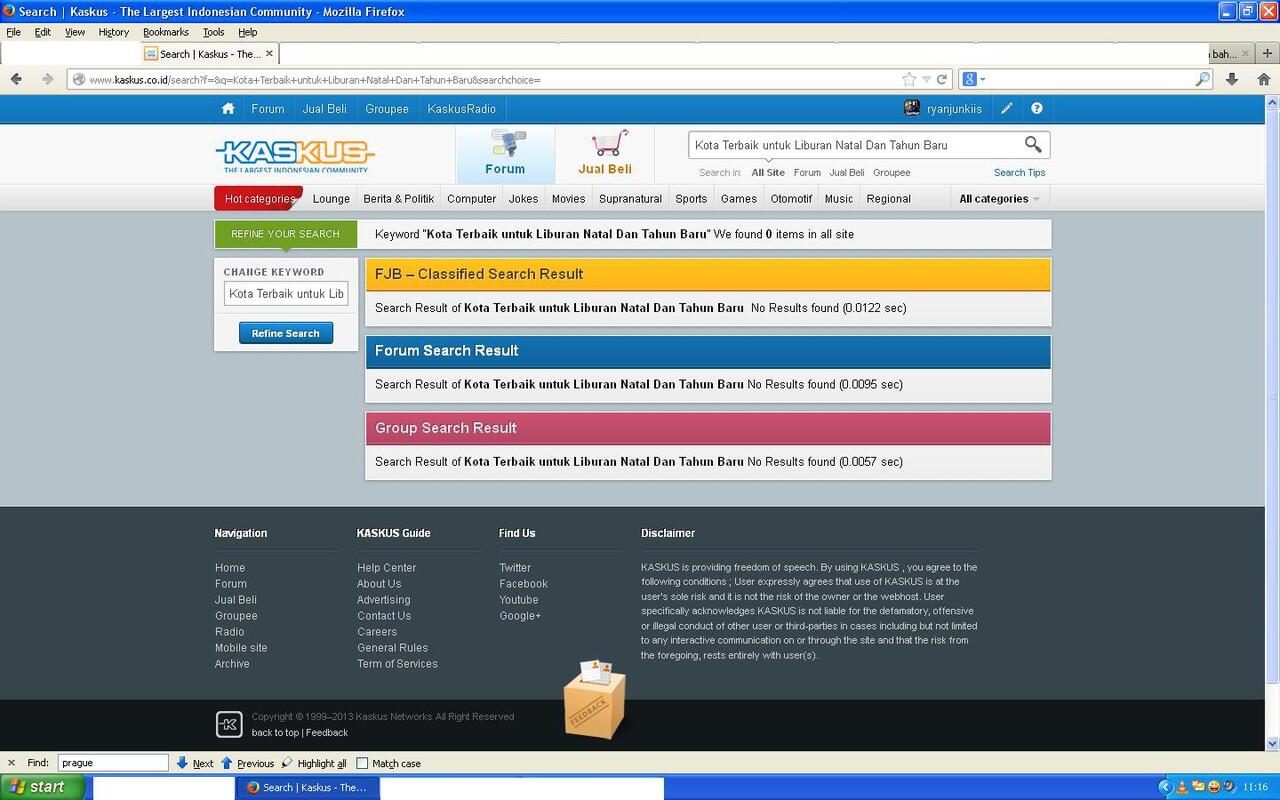Screen dimensions: 1280x800
Task: Find previous match arrow
Action: [x=247, y=763]
